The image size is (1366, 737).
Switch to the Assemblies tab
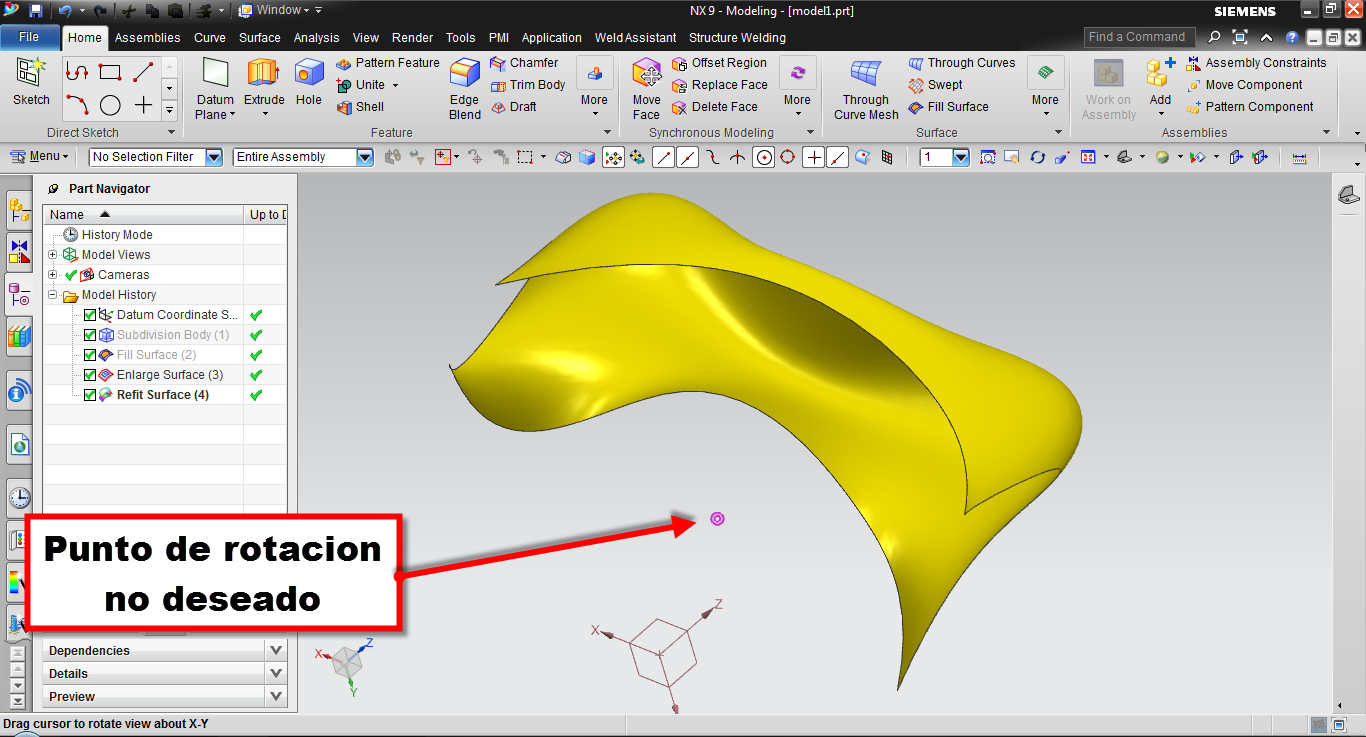pyautogui.click(x=147, y=38)
